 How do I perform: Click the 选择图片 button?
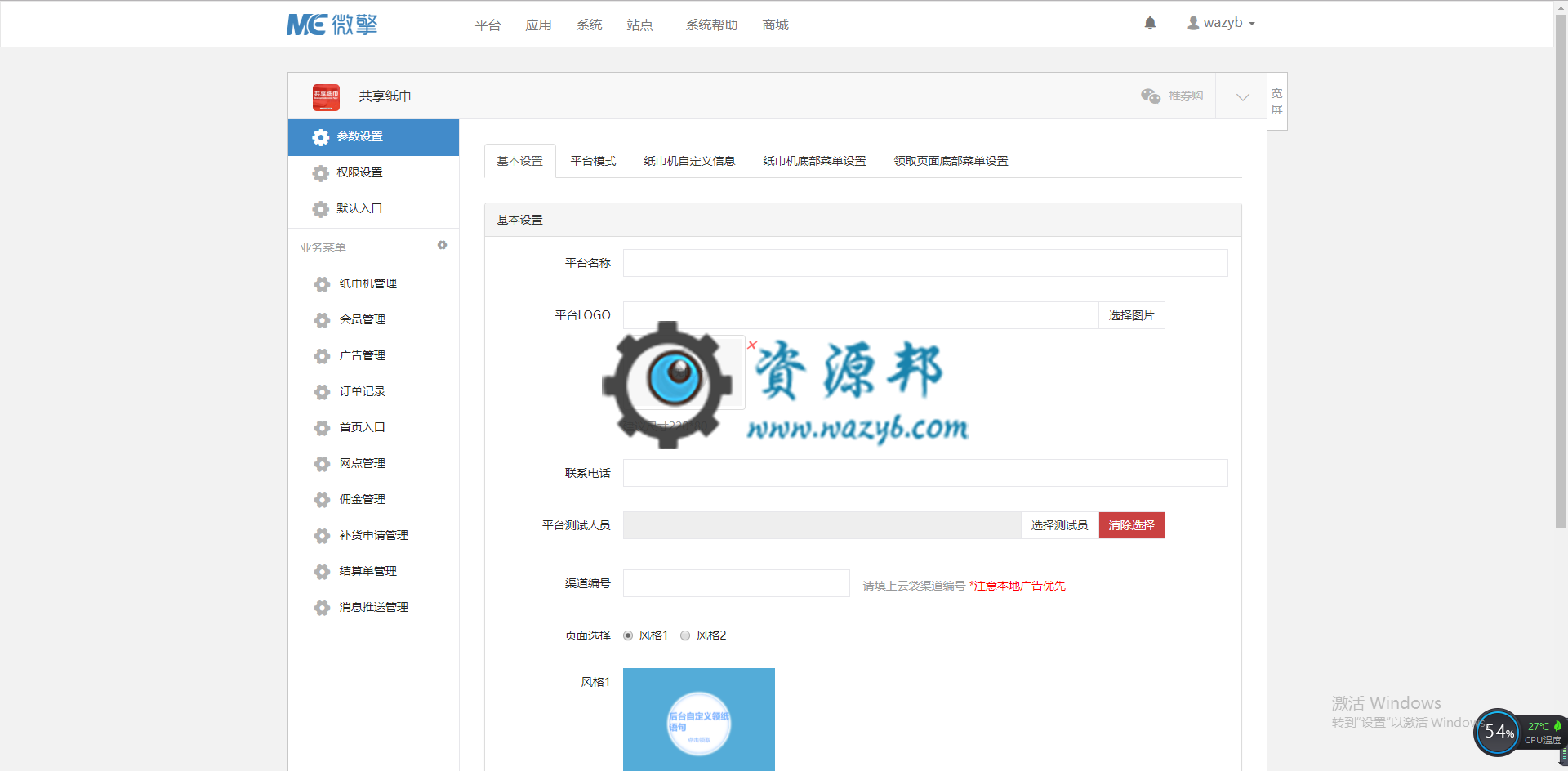point(1131,315)
